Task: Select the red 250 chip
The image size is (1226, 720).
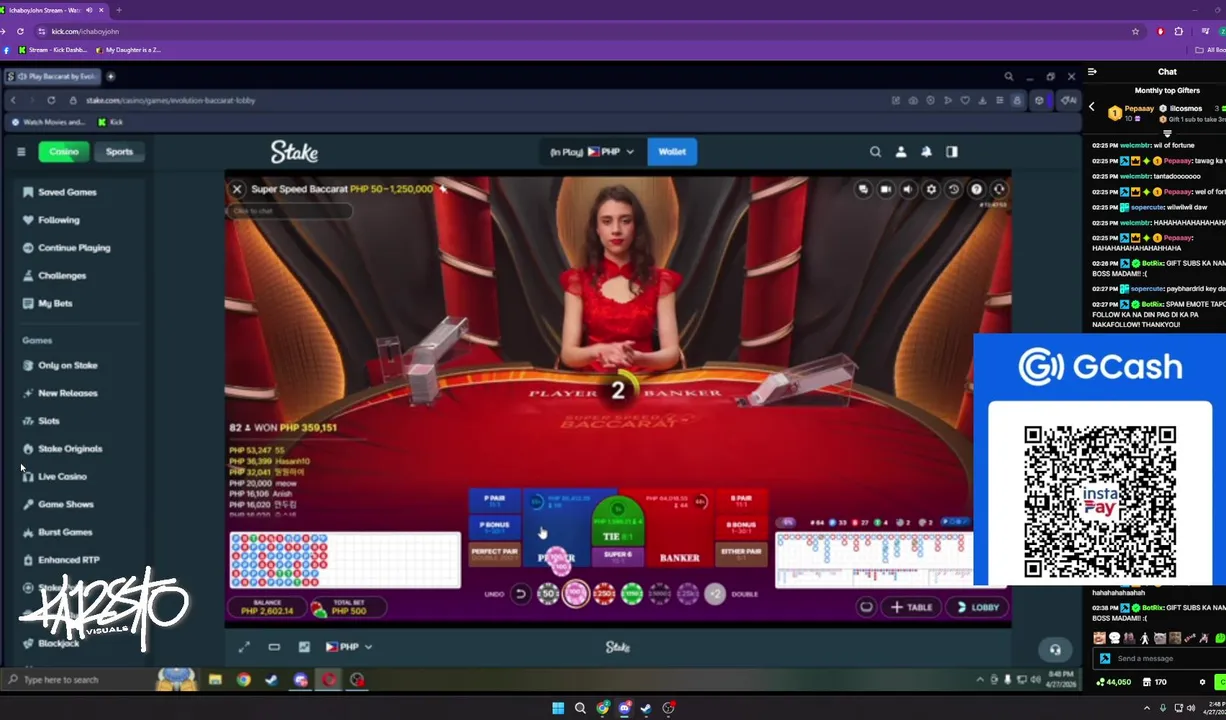Action: [x=604, y=594]
